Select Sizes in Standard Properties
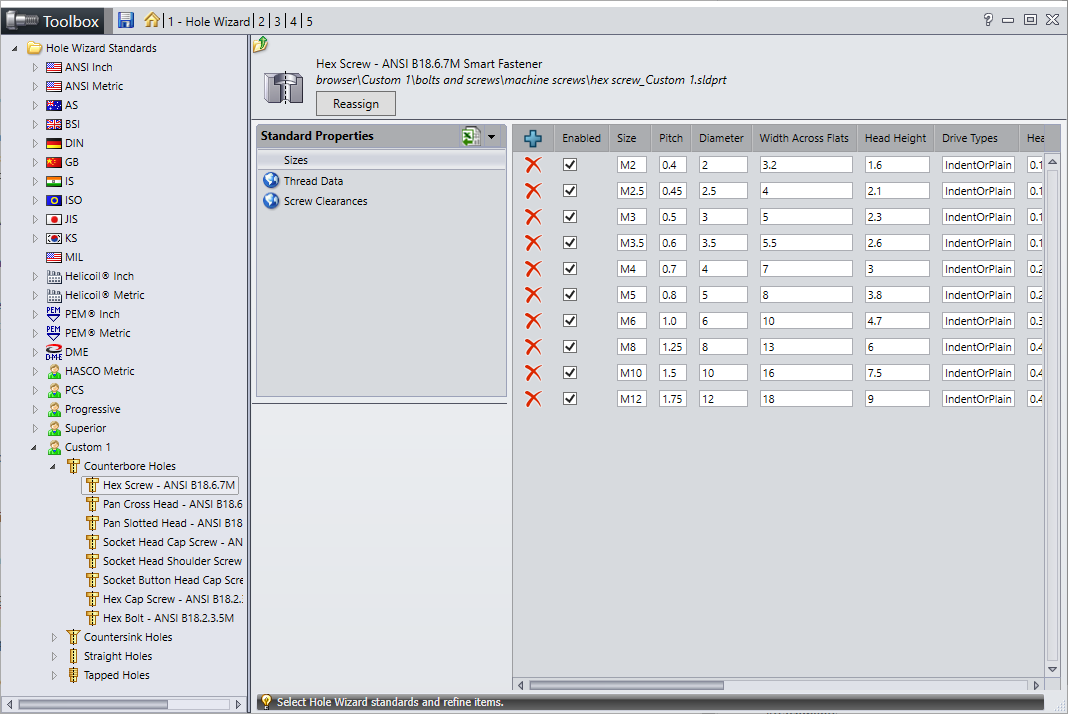This screenshot has height=714, width=1068. coord(381,160)
